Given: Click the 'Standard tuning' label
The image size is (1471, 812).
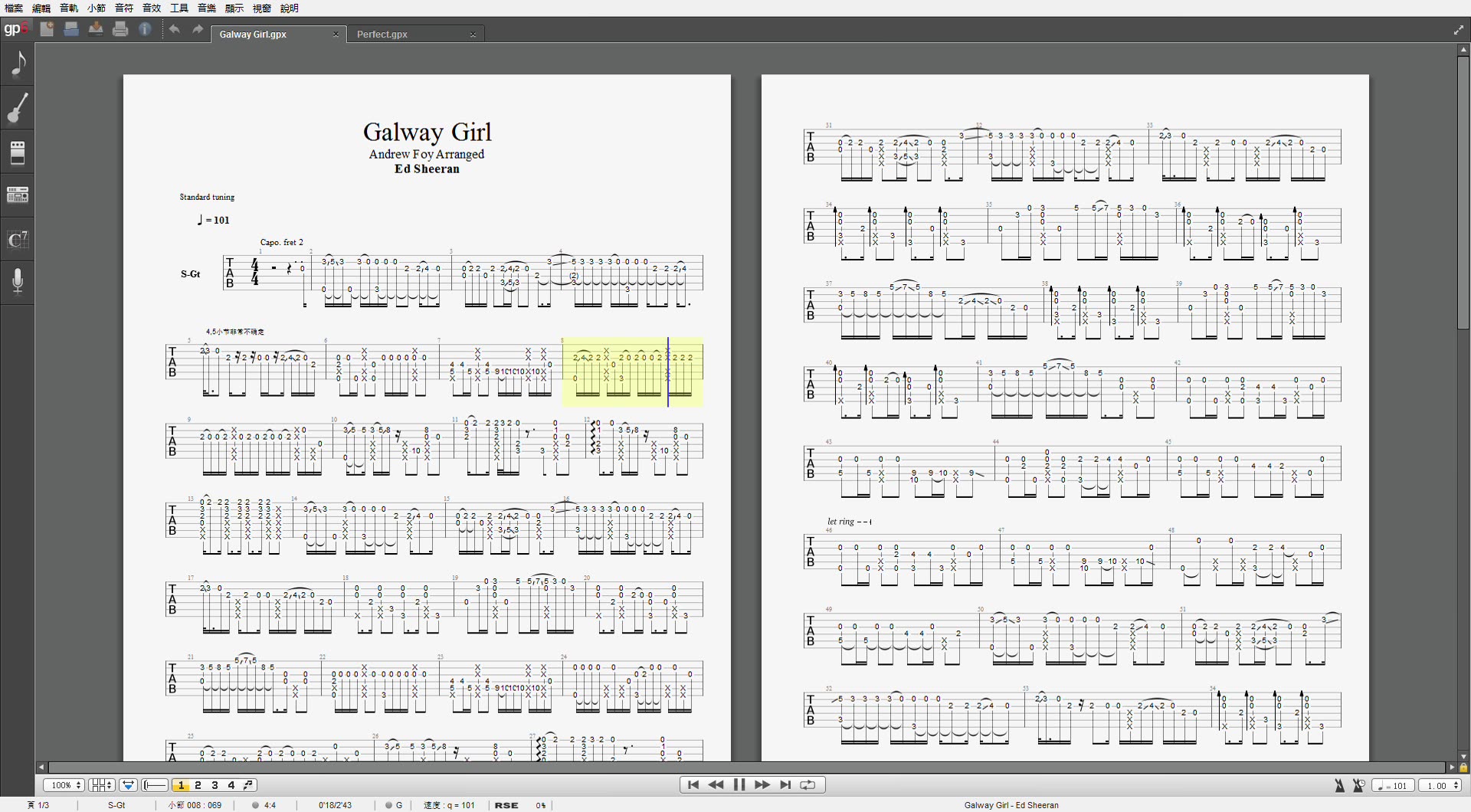Looking at the screenshot, I should (207, 197).
